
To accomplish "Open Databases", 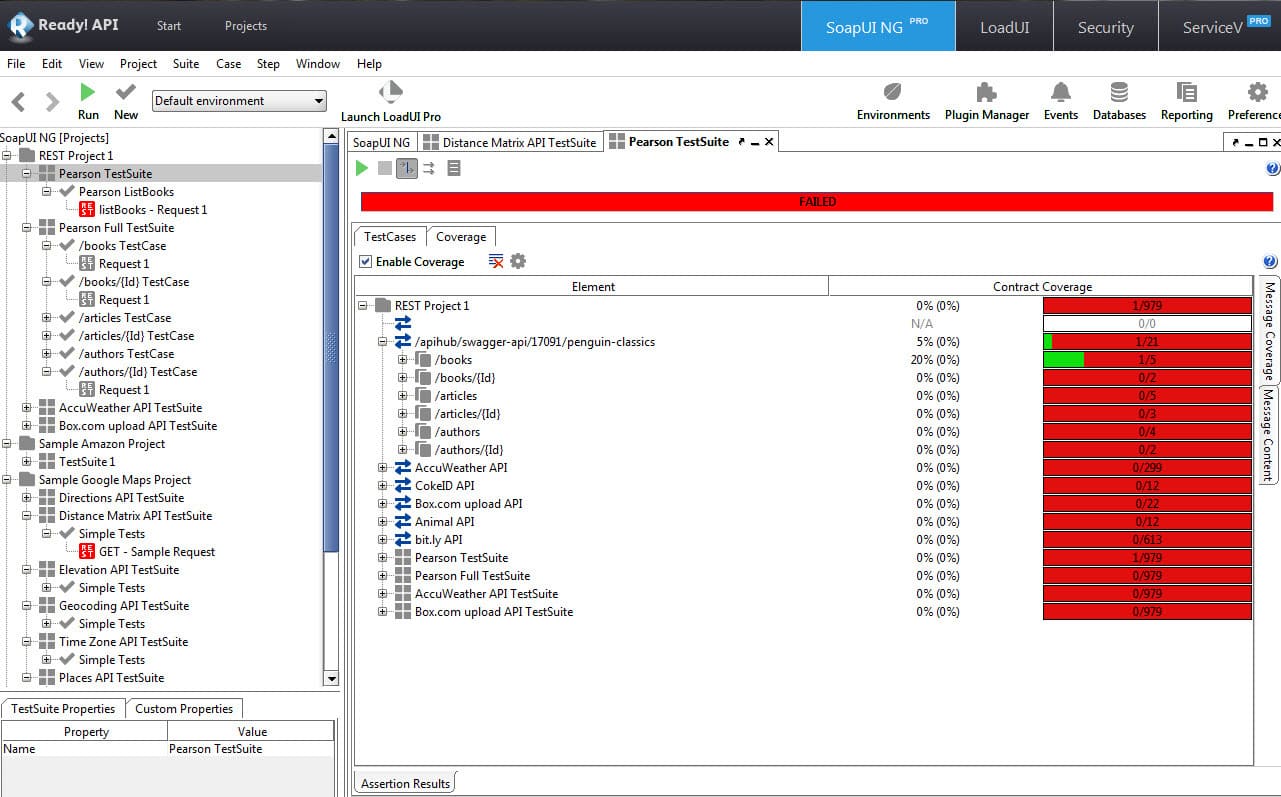I will (1119, 101).
